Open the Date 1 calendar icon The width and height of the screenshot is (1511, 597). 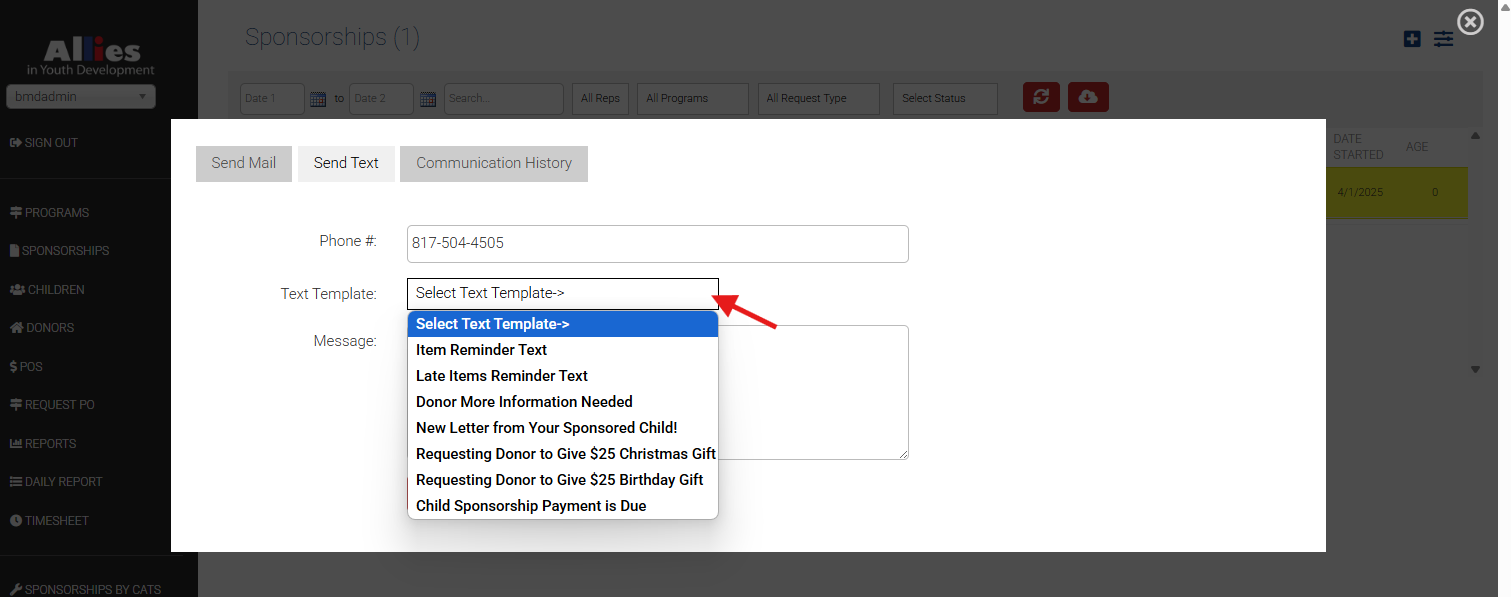tap(318, 99)
